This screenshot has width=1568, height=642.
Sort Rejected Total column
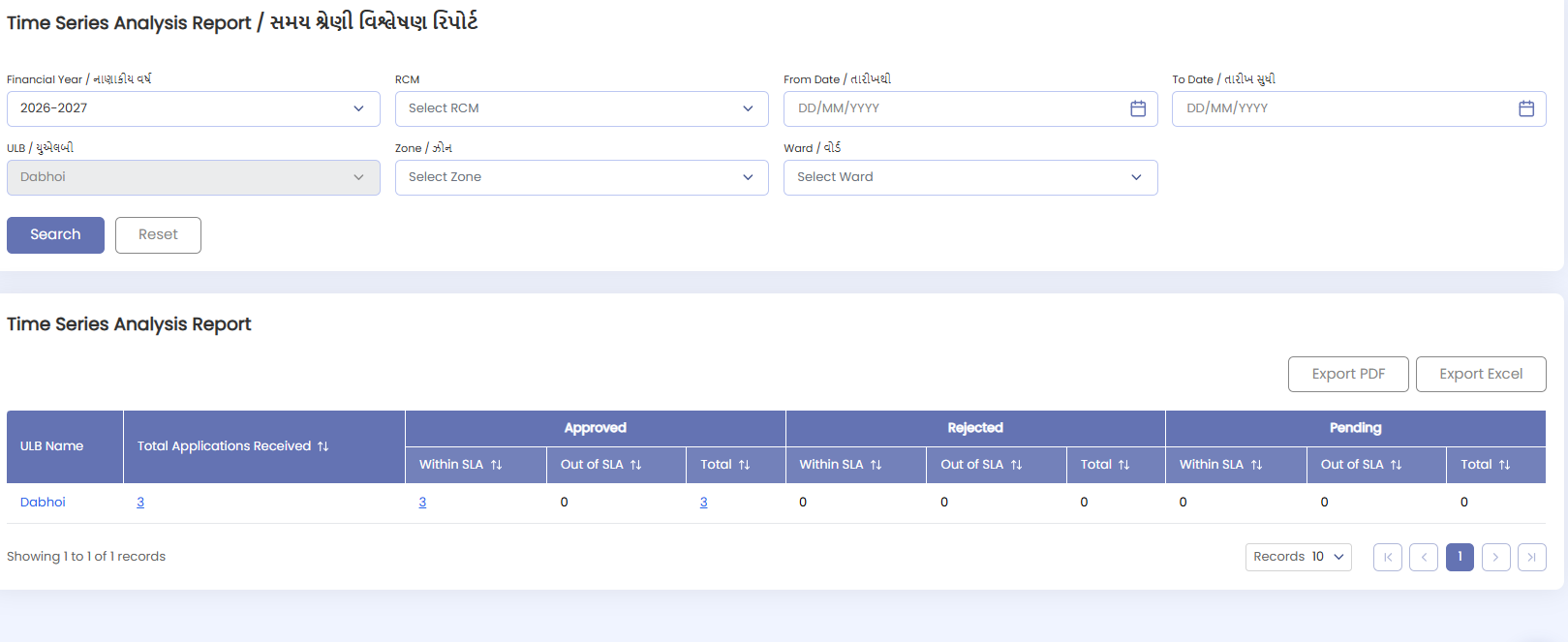coord(1124,465)
